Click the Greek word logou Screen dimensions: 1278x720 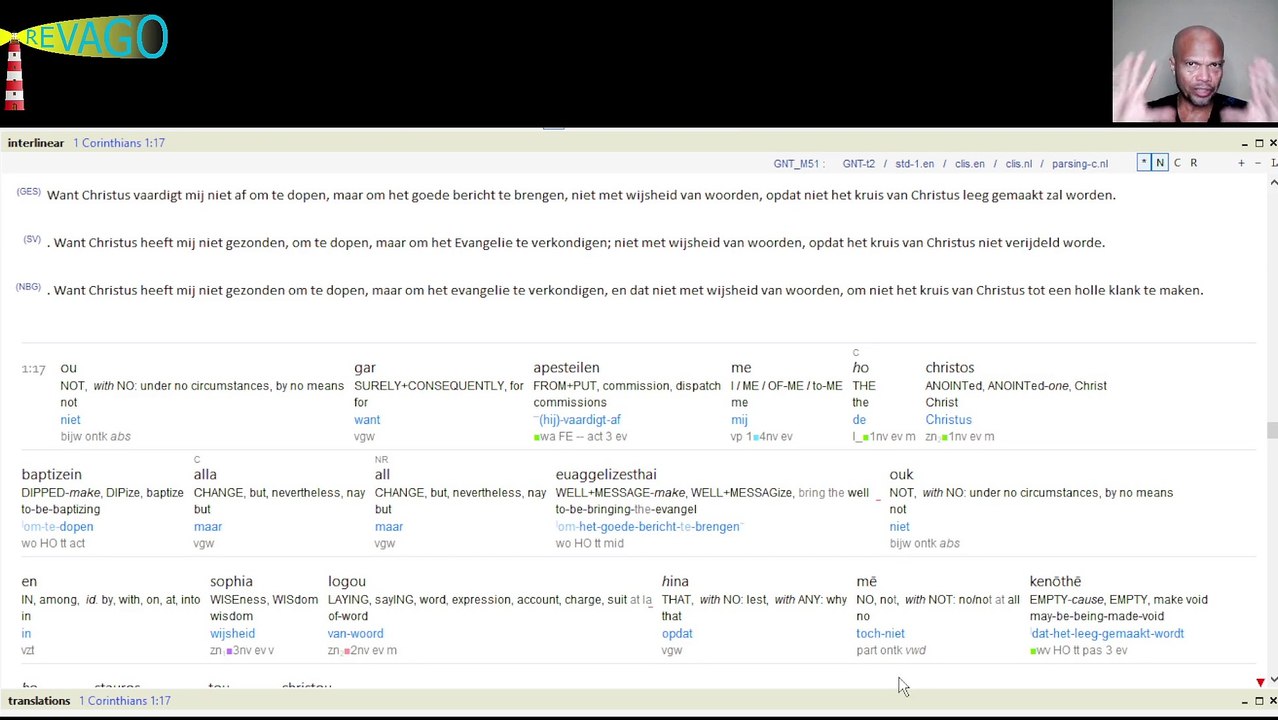click(347, 582)
